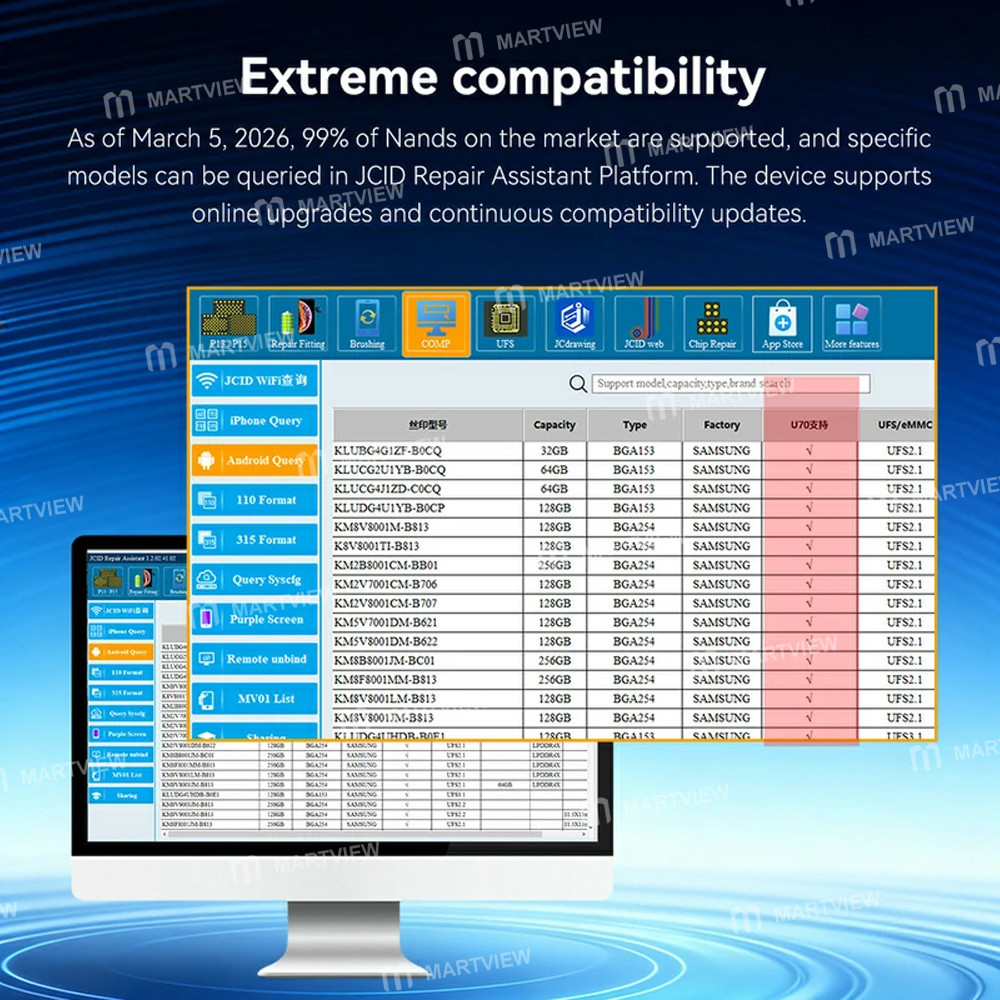Open the UFS module icon
Screen dimensions: 1000x1000
(x=505, y=323)
